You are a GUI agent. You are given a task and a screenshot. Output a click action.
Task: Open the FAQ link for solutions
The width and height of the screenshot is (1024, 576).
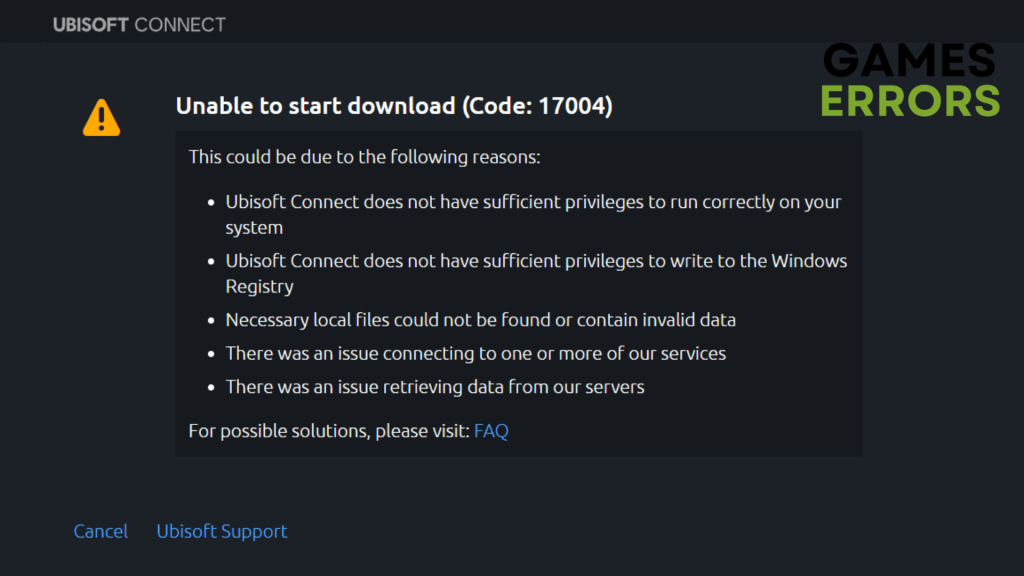coord(491,431)
